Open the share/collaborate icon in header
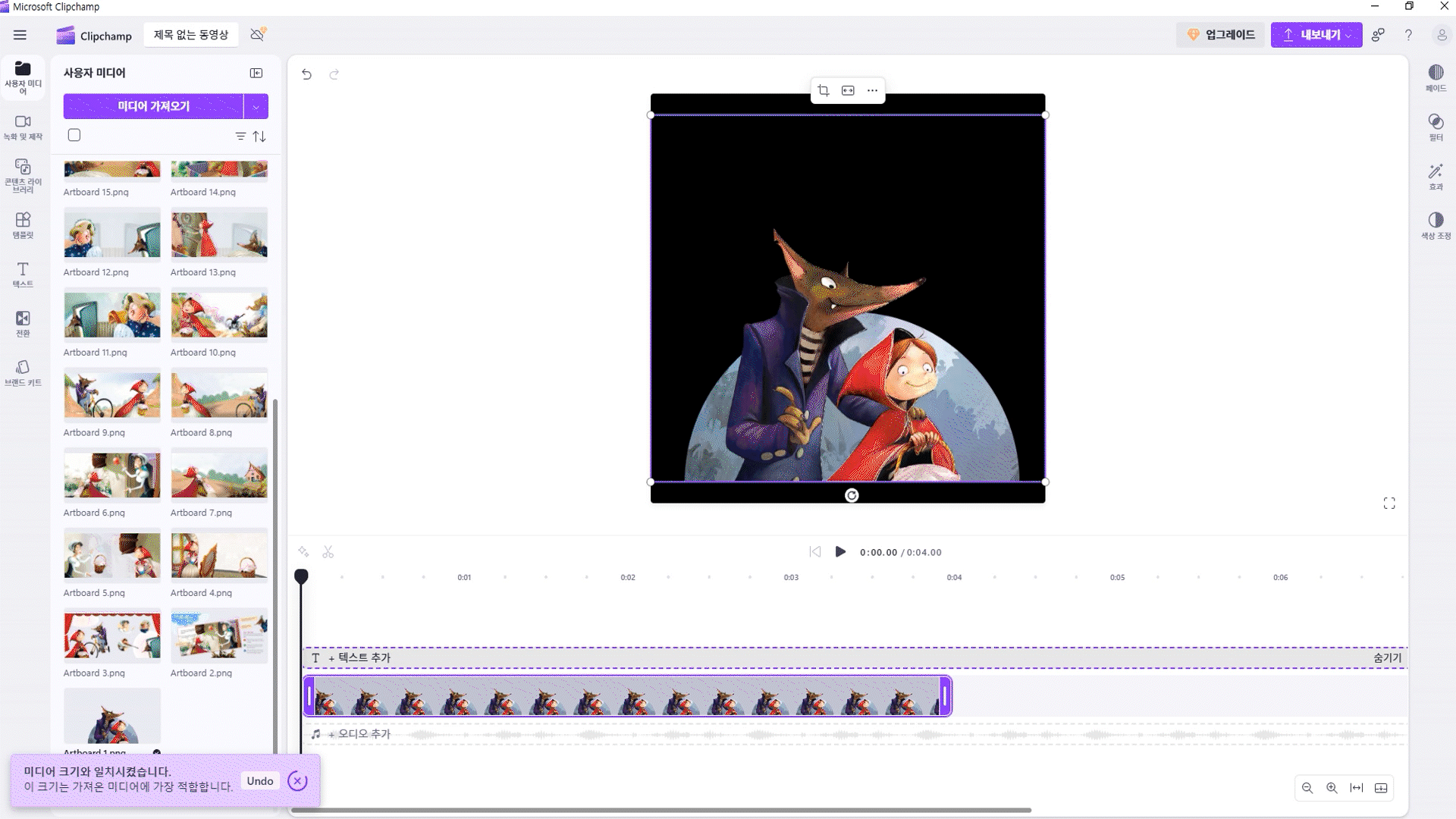The height and width of the screenshot is (819, 1456). pyautogui.click(x=1378, y=35)
